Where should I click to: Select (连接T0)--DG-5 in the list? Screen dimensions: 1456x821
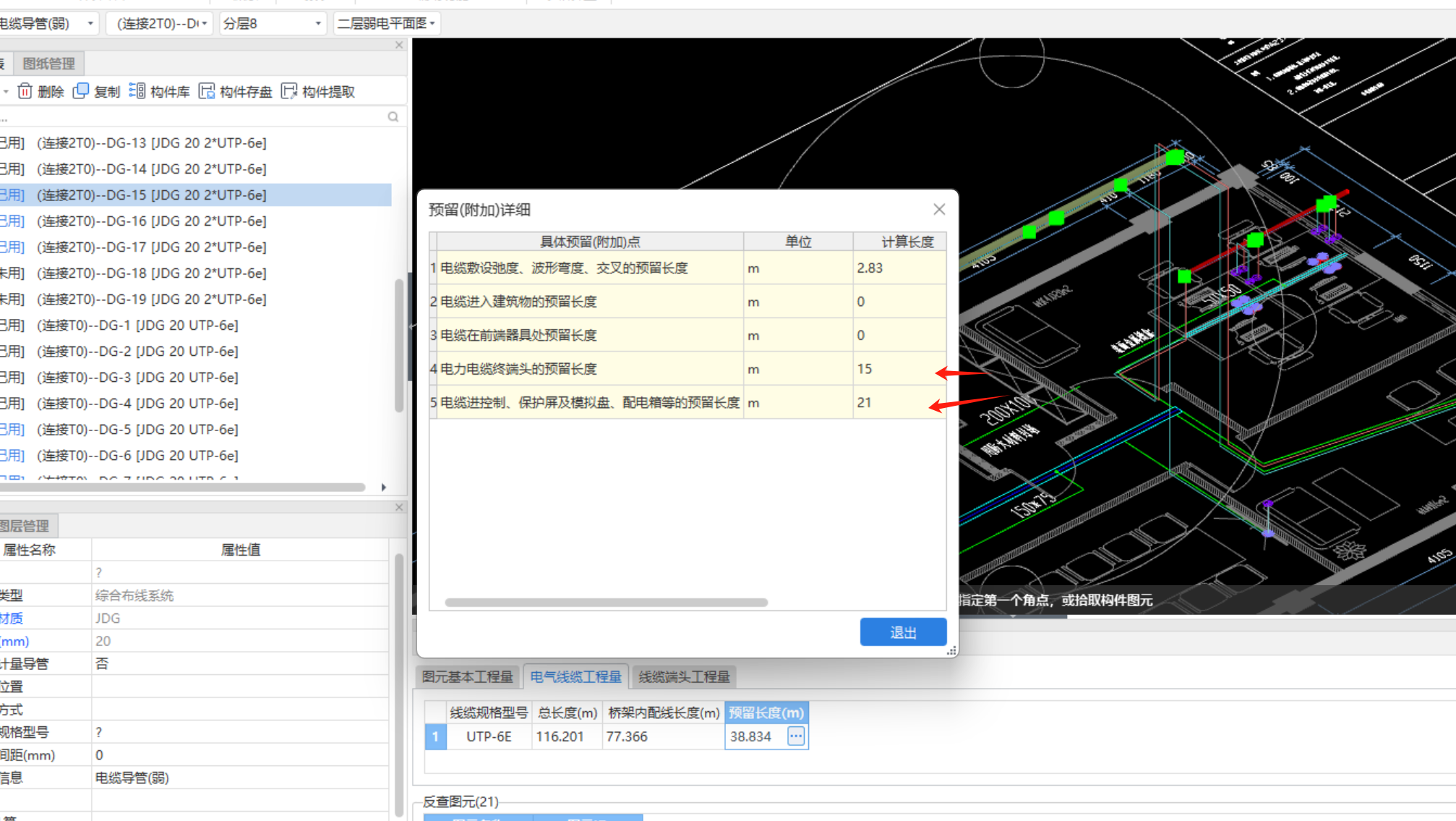pos(137,429)
